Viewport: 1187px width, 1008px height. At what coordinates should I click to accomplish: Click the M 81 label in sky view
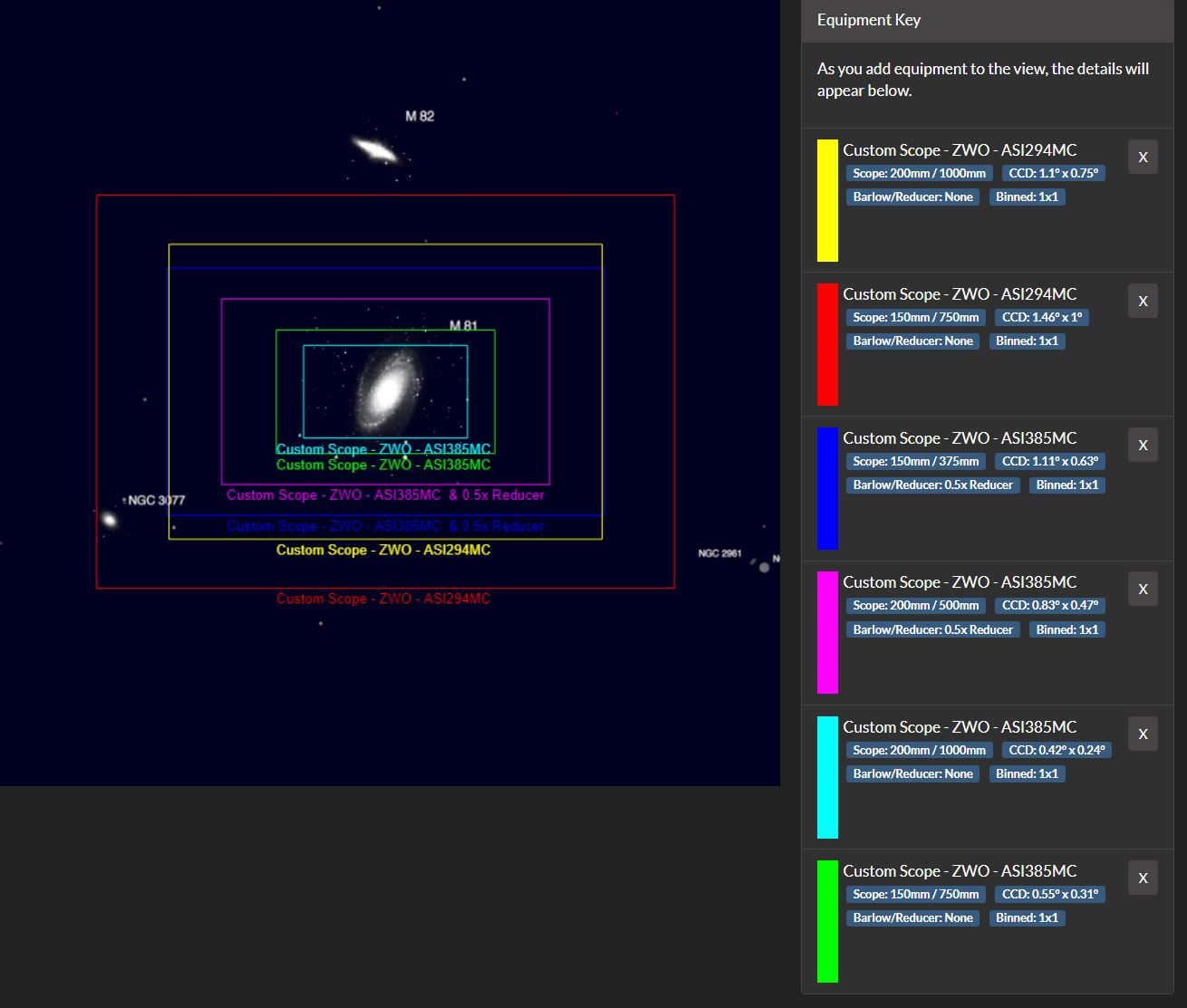click(464, 325)
